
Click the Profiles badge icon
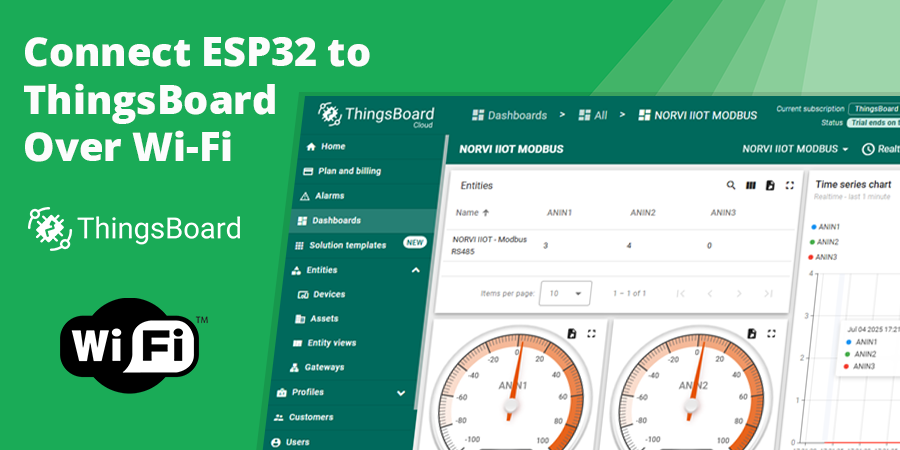point(281,393)
